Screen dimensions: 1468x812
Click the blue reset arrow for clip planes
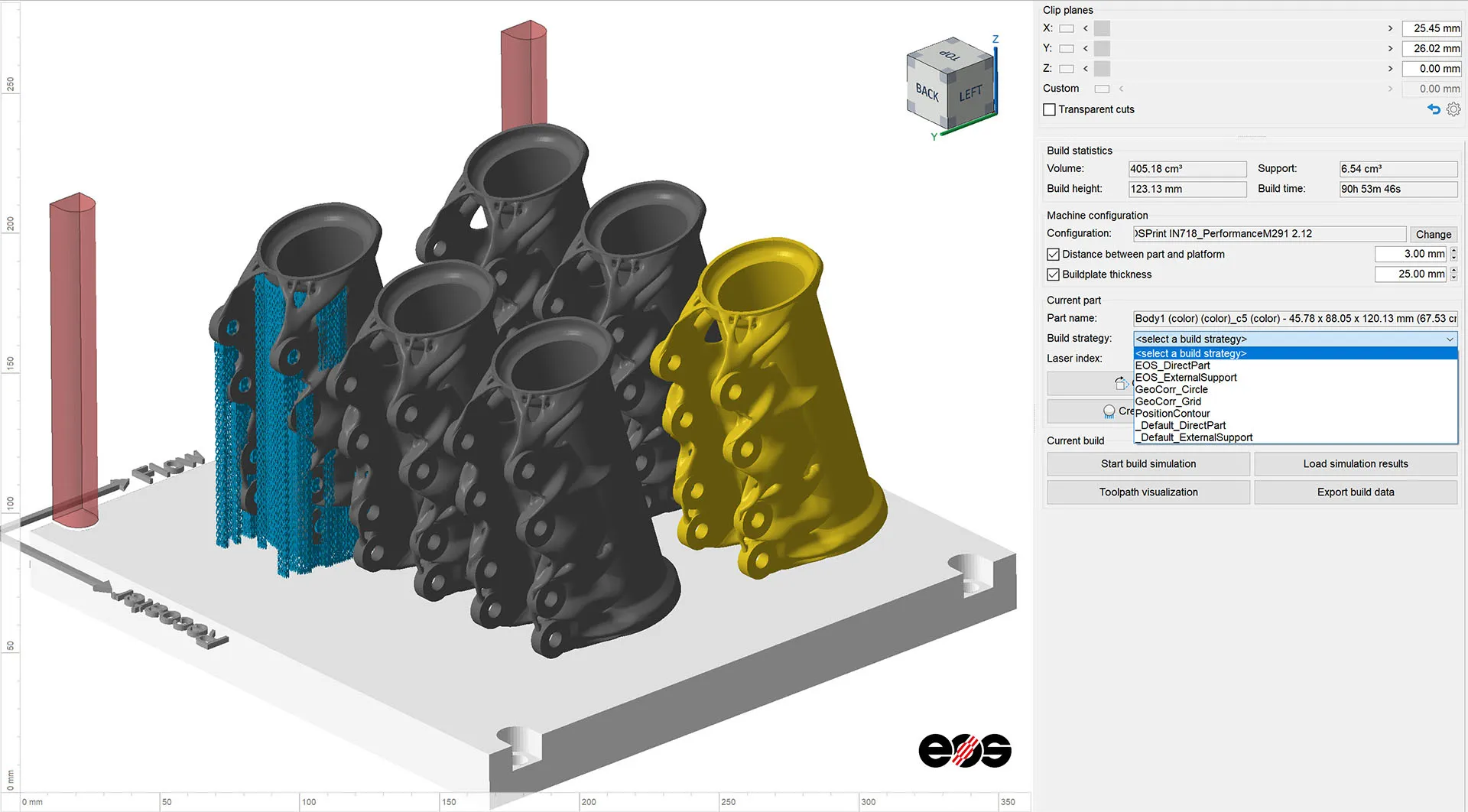1434,109
